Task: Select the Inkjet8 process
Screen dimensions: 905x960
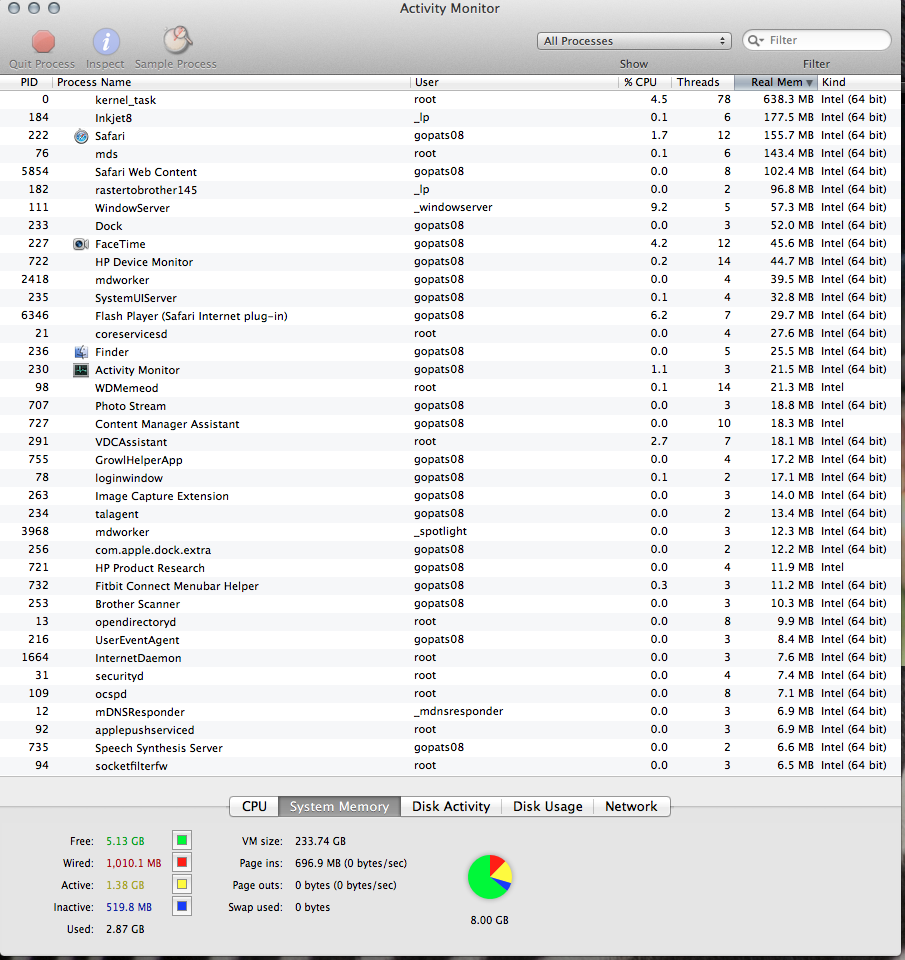Action: pos(450,118)
